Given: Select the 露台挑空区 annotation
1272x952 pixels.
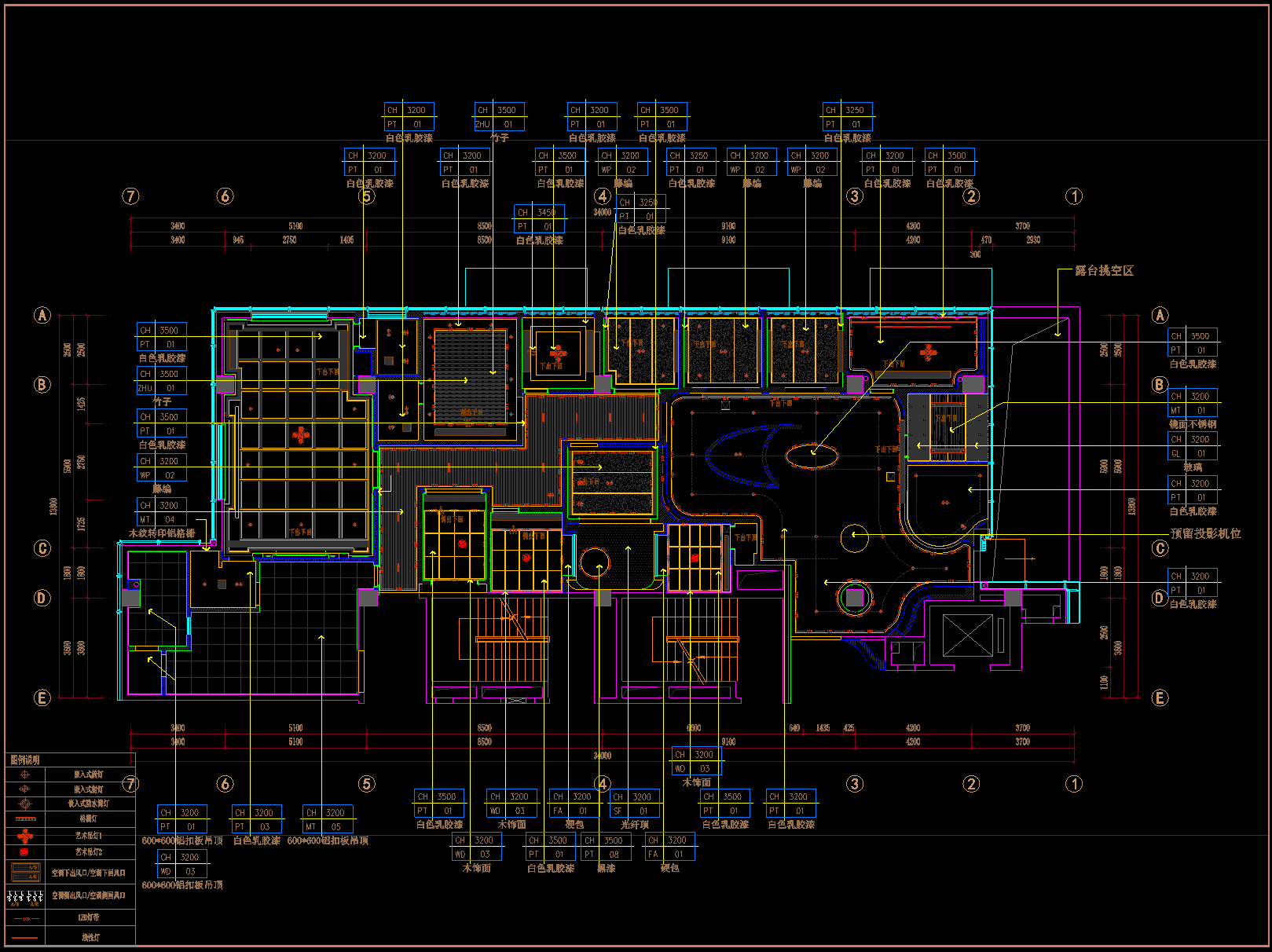Looking at the screenshot, I should pos(1104,270).
